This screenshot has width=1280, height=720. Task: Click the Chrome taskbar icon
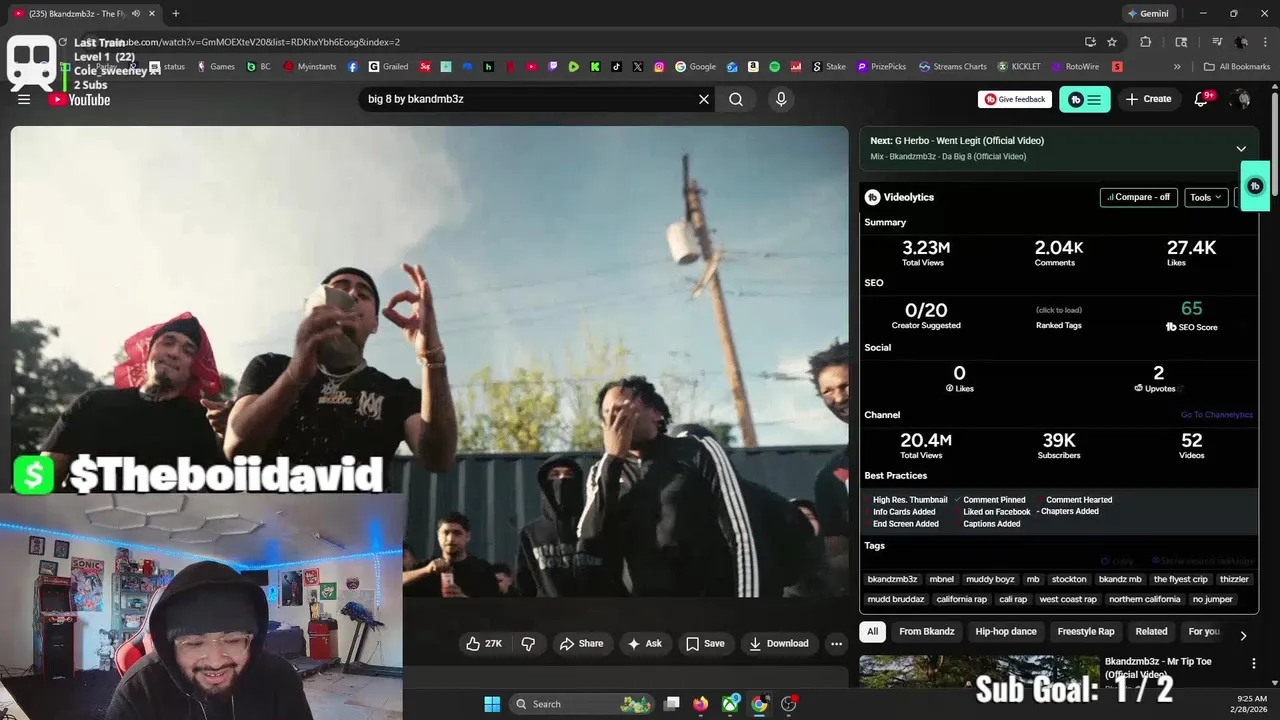(x=760, y=704)
